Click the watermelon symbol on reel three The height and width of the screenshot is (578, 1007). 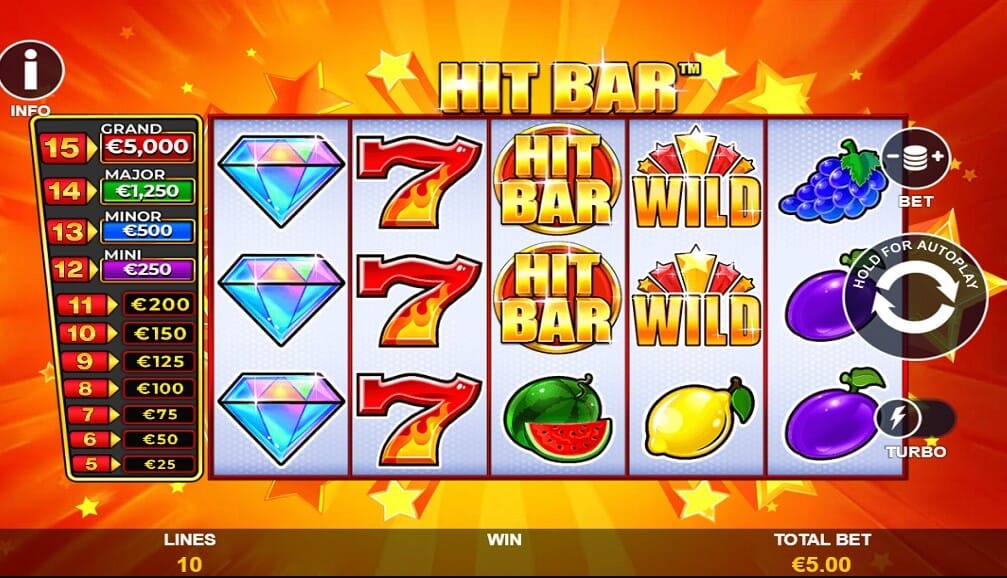557,416
